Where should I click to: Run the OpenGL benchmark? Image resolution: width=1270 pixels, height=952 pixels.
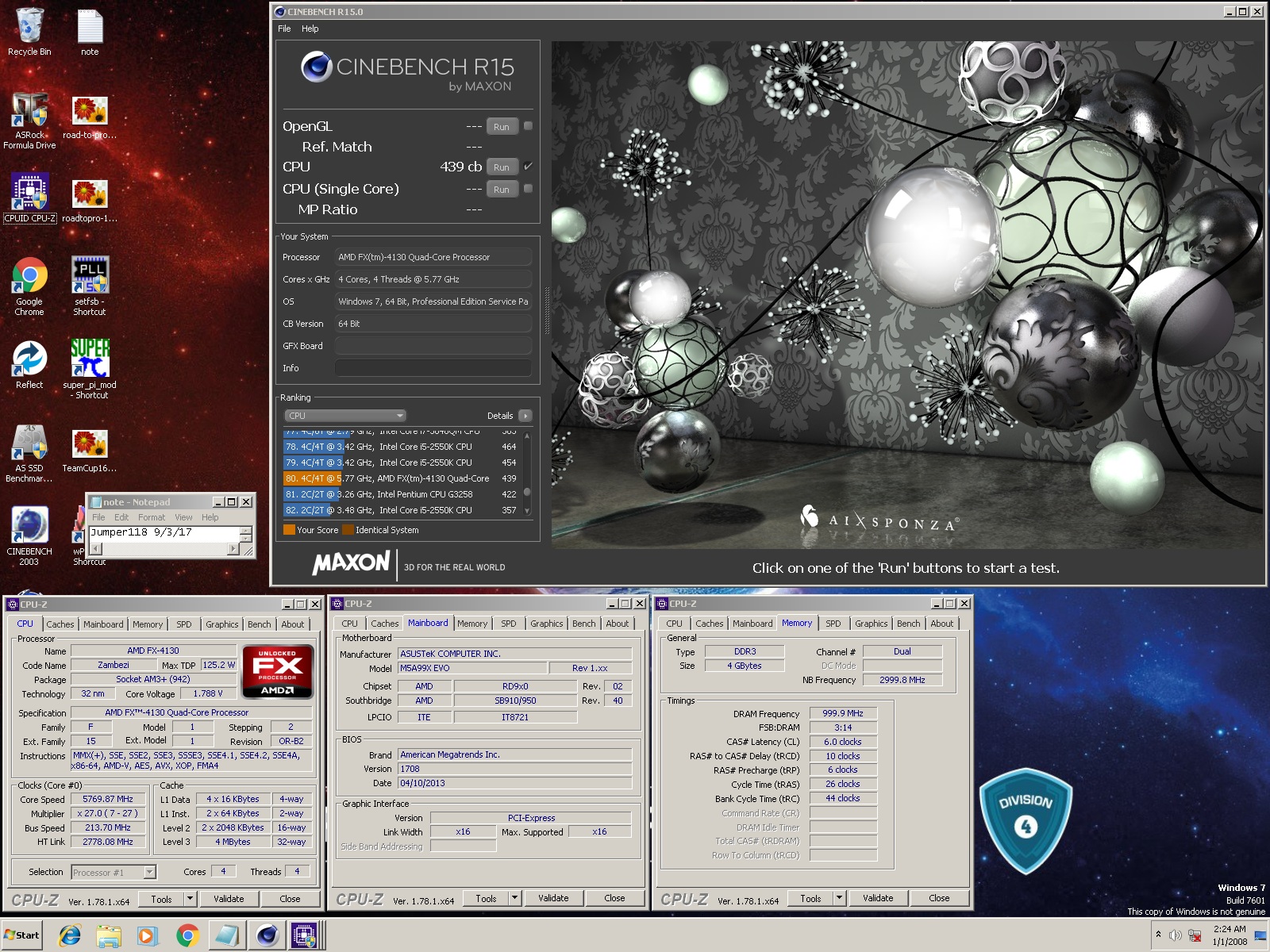click(502, 126)
